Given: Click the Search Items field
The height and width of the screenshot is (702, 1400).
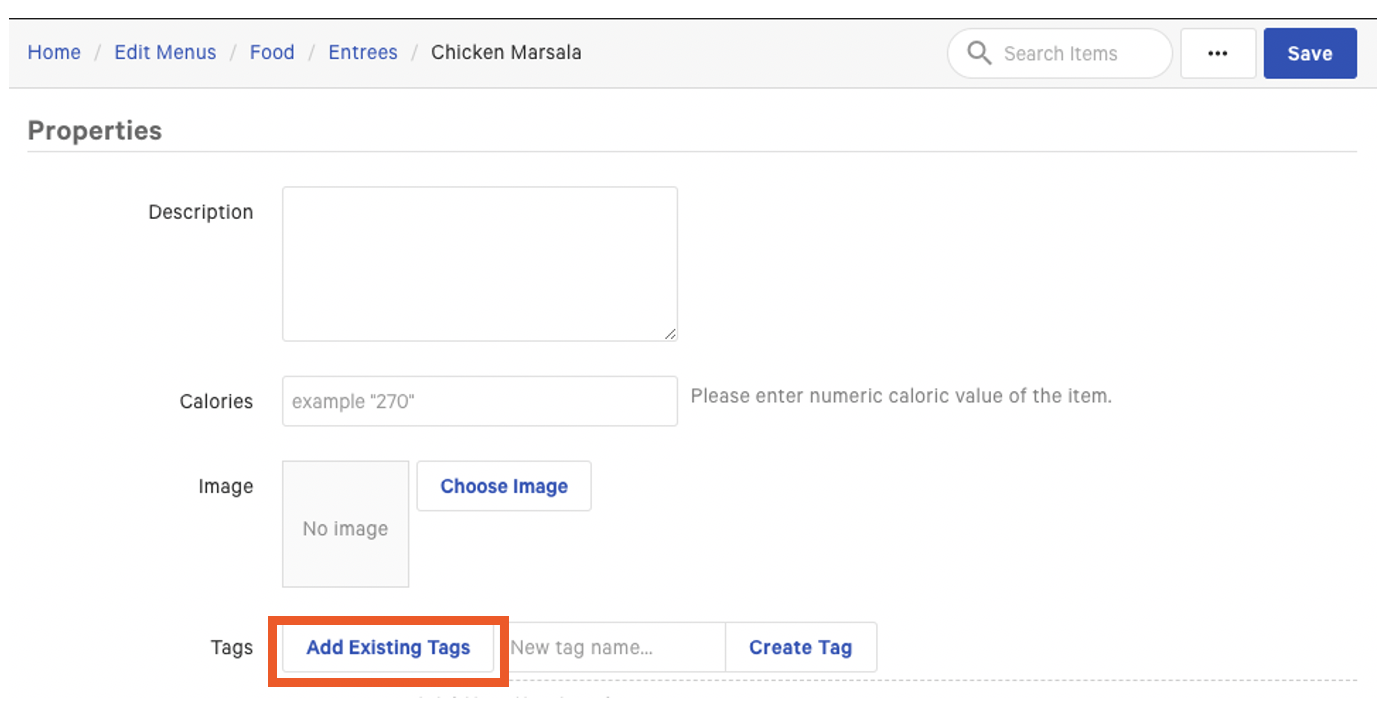Looking at the screenshot, I should (1060, 53).
